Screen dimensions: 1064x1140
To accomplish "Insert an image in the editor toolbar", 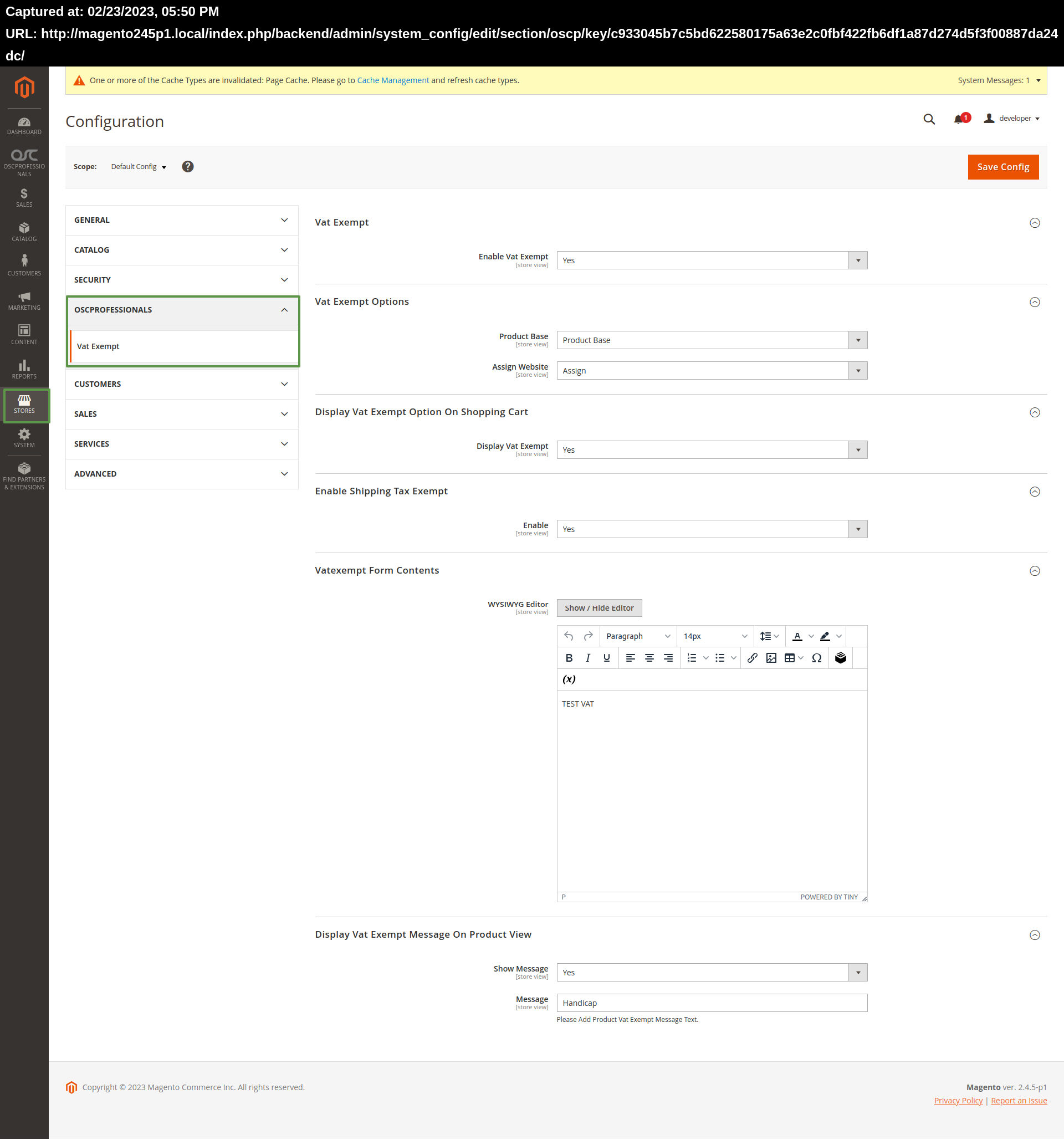I will [x=770, y=658].
